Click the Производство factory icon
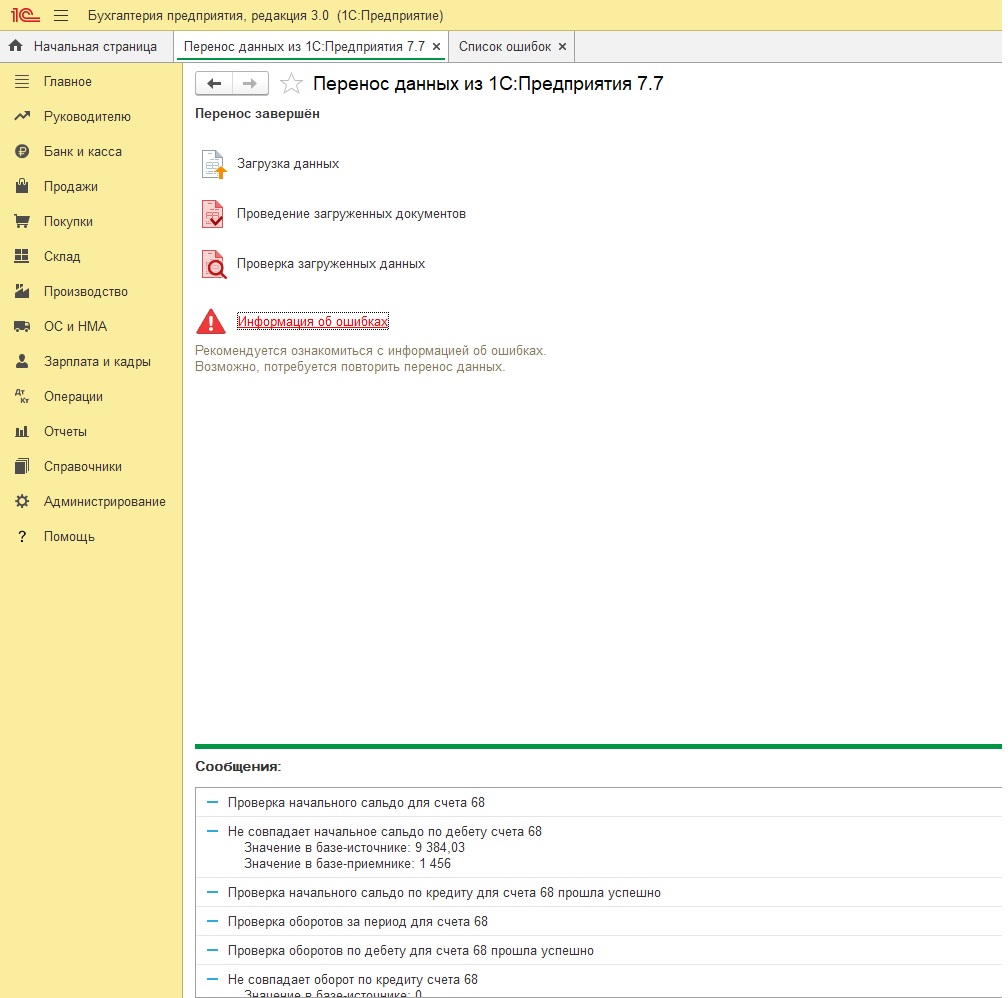Image resolution: width=1008 pixels, height=998 pixels. tap(22, 291)
